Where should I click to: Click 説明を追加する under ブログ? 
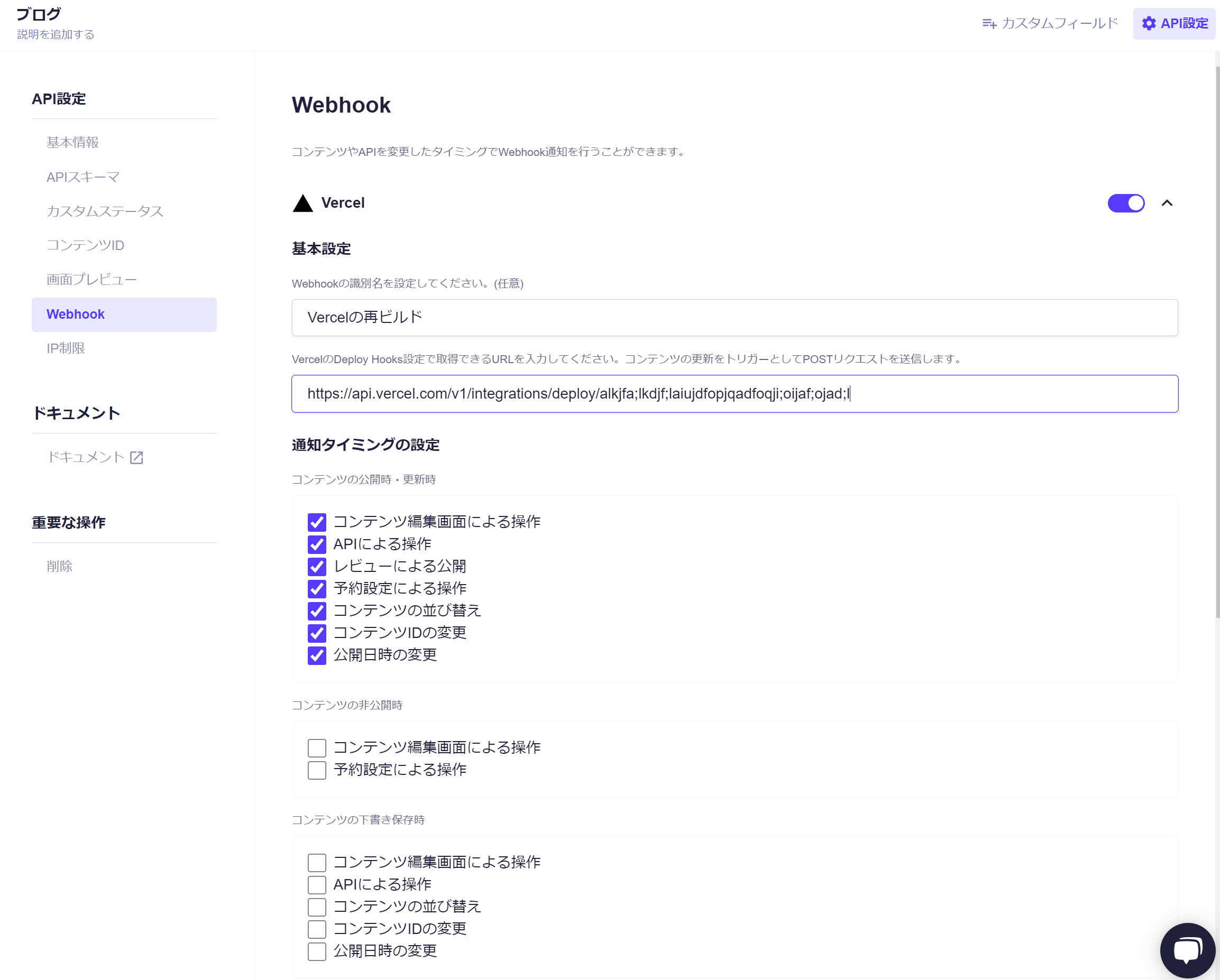coord(56,34)
